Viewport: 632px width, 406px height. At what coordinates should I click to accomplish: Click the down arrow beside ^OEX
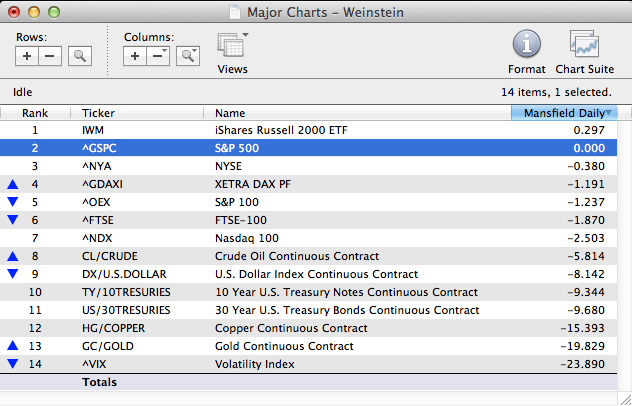(12, 202)
